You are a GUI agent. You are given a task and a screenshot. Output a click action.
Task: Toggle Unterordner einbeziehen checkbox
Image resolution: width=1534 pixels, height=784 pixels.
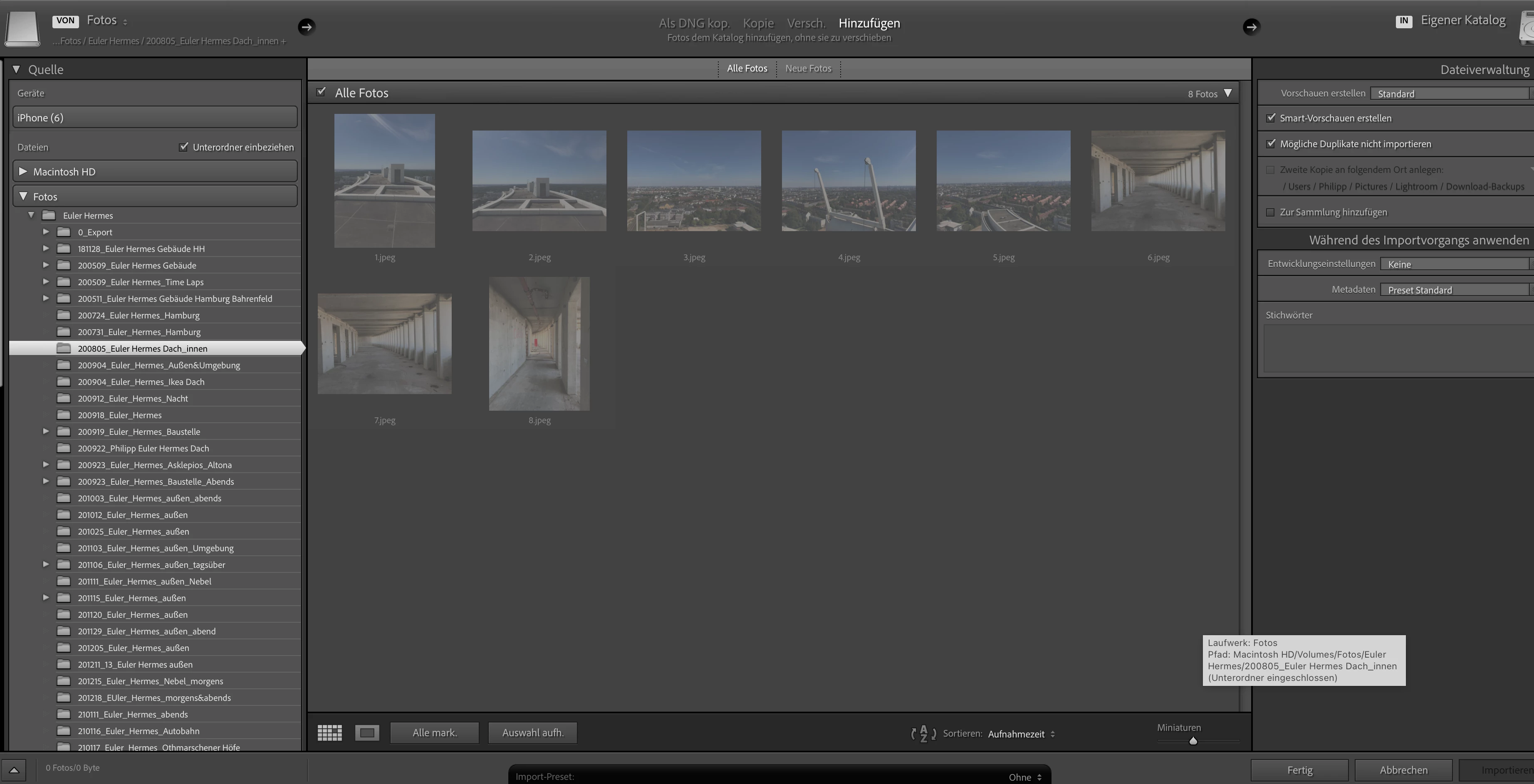click(183, 147)
